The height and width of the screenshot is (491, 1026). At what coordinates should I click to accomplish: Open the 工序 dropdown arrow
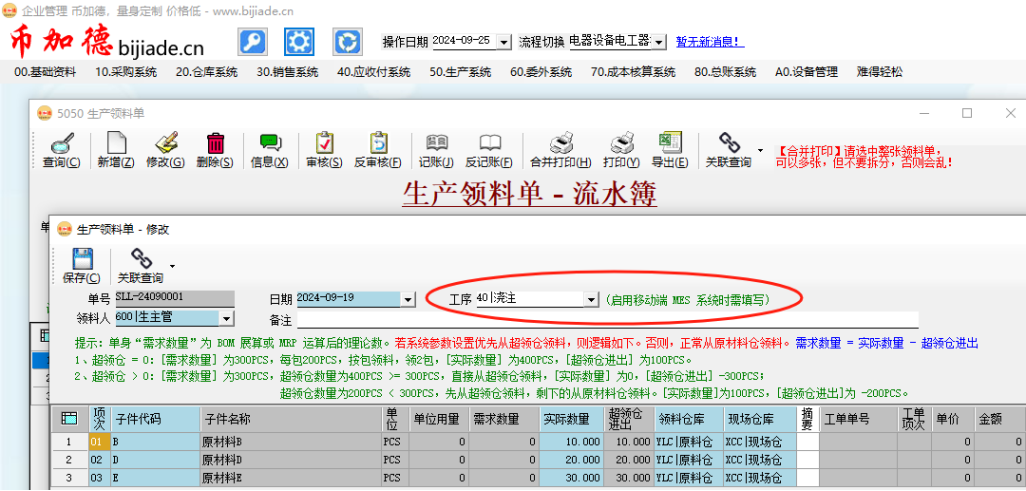(592, 300)
